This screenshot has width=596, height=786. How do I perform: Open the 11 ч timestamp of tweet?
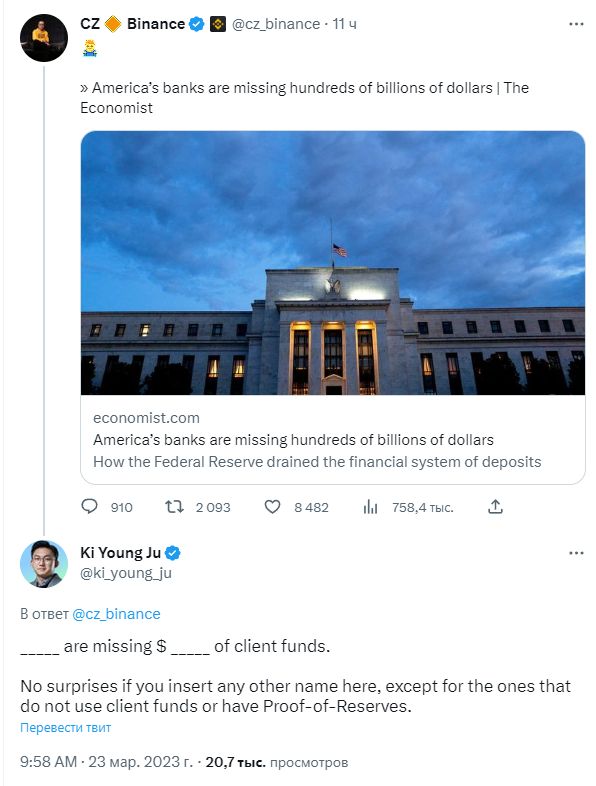[x=345, y=24]
